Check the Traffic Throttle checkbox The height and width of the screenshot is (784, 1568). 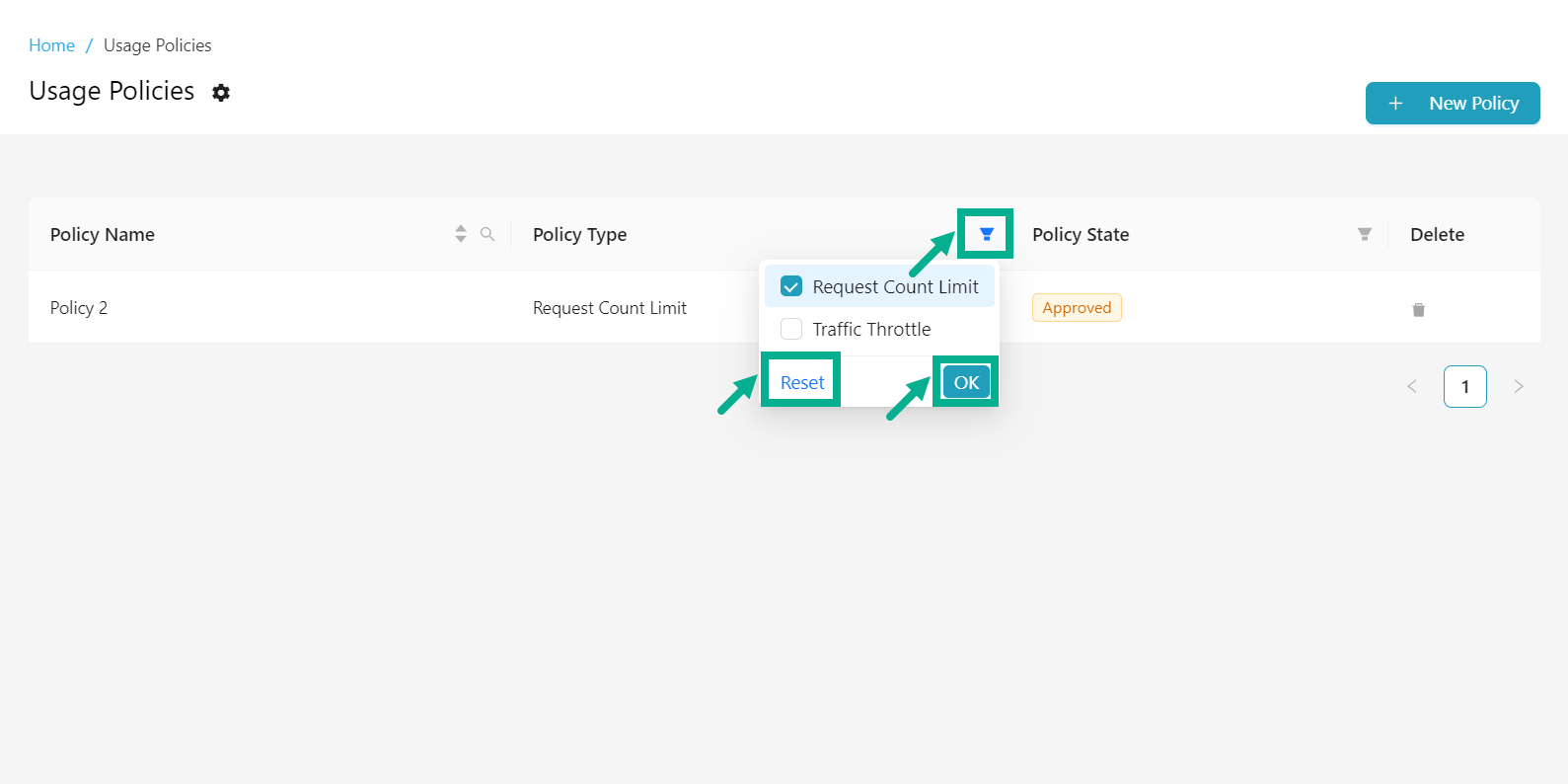coord(791,329)
